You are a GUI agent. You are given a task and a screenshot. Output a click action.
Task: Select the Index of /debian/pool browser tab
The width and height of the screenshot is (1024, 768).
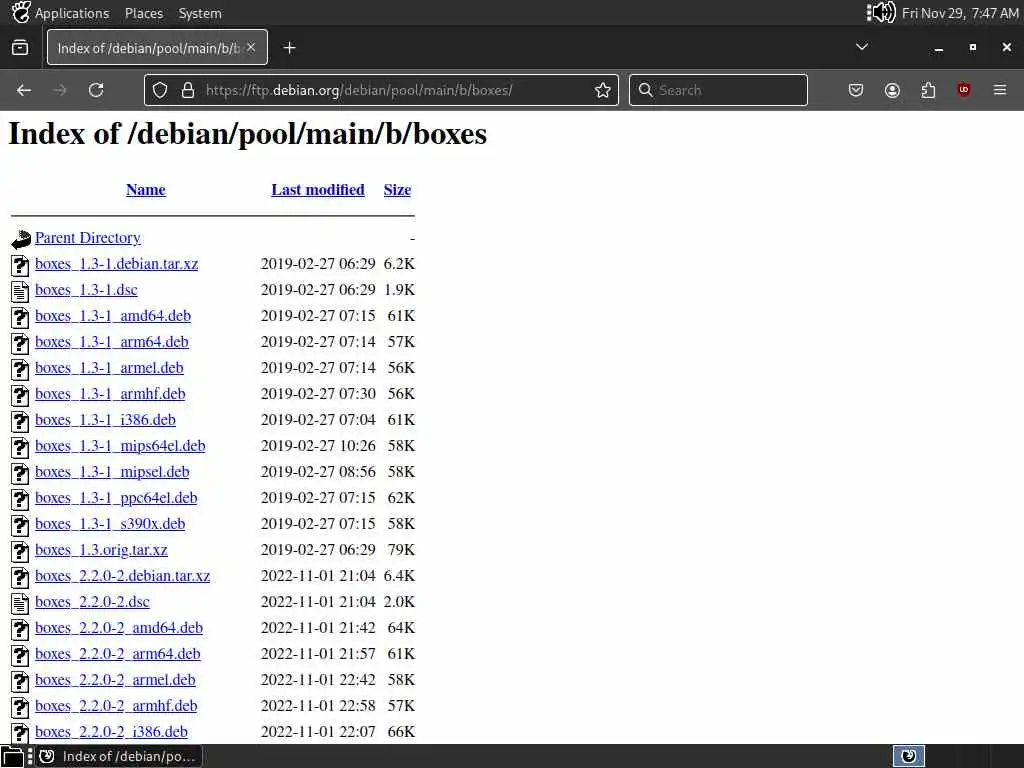pos(157,47)
